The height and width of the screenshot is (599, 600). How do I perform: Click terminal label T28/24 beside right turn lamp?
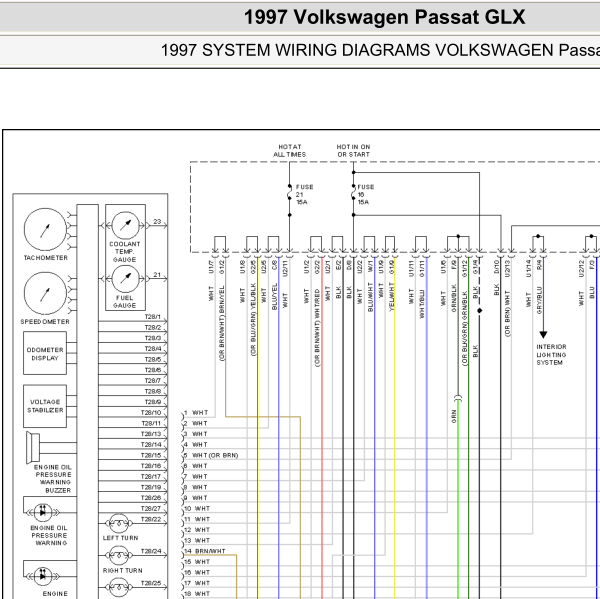tap(151, 551)
